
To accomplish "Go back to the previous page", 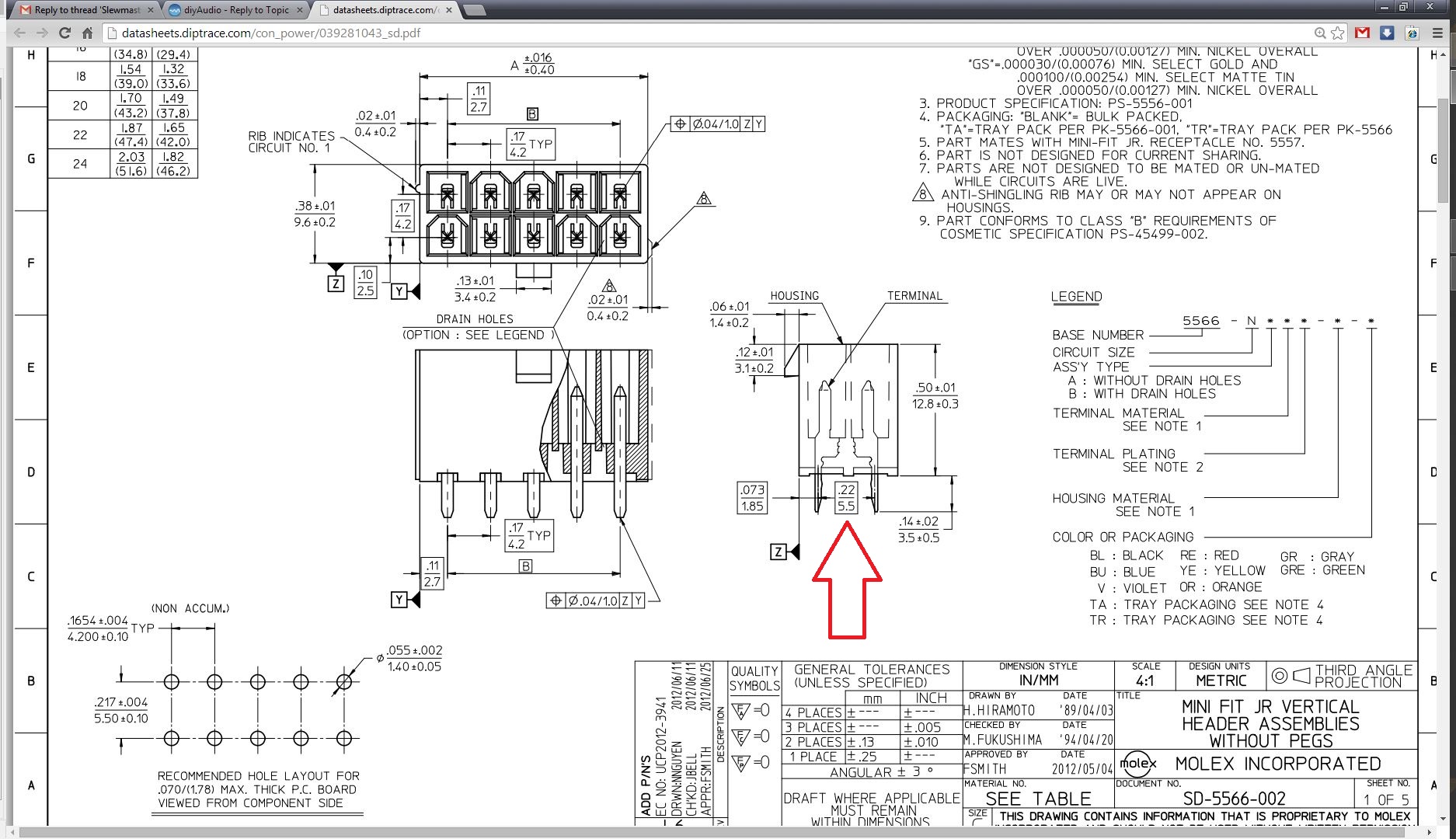I will [x=20, y=33].
